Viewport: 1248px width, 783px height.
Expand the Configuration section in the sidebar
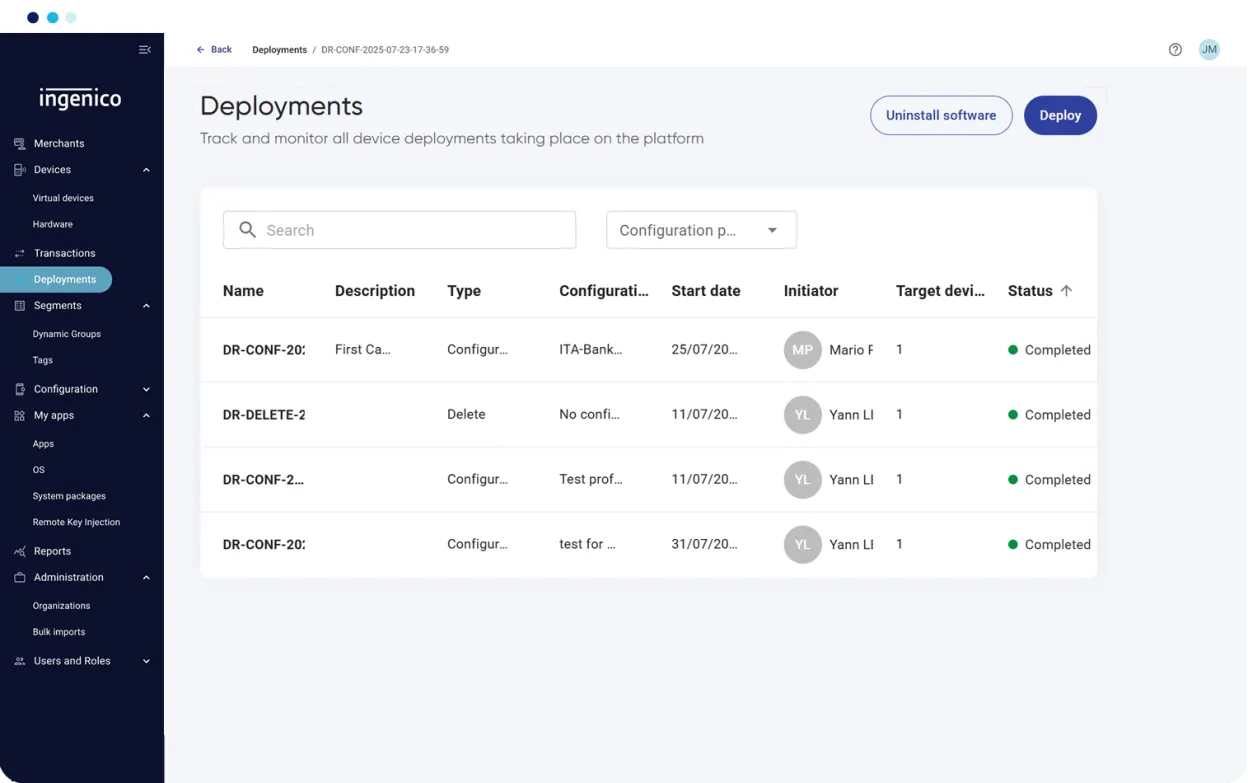(146, 390)
